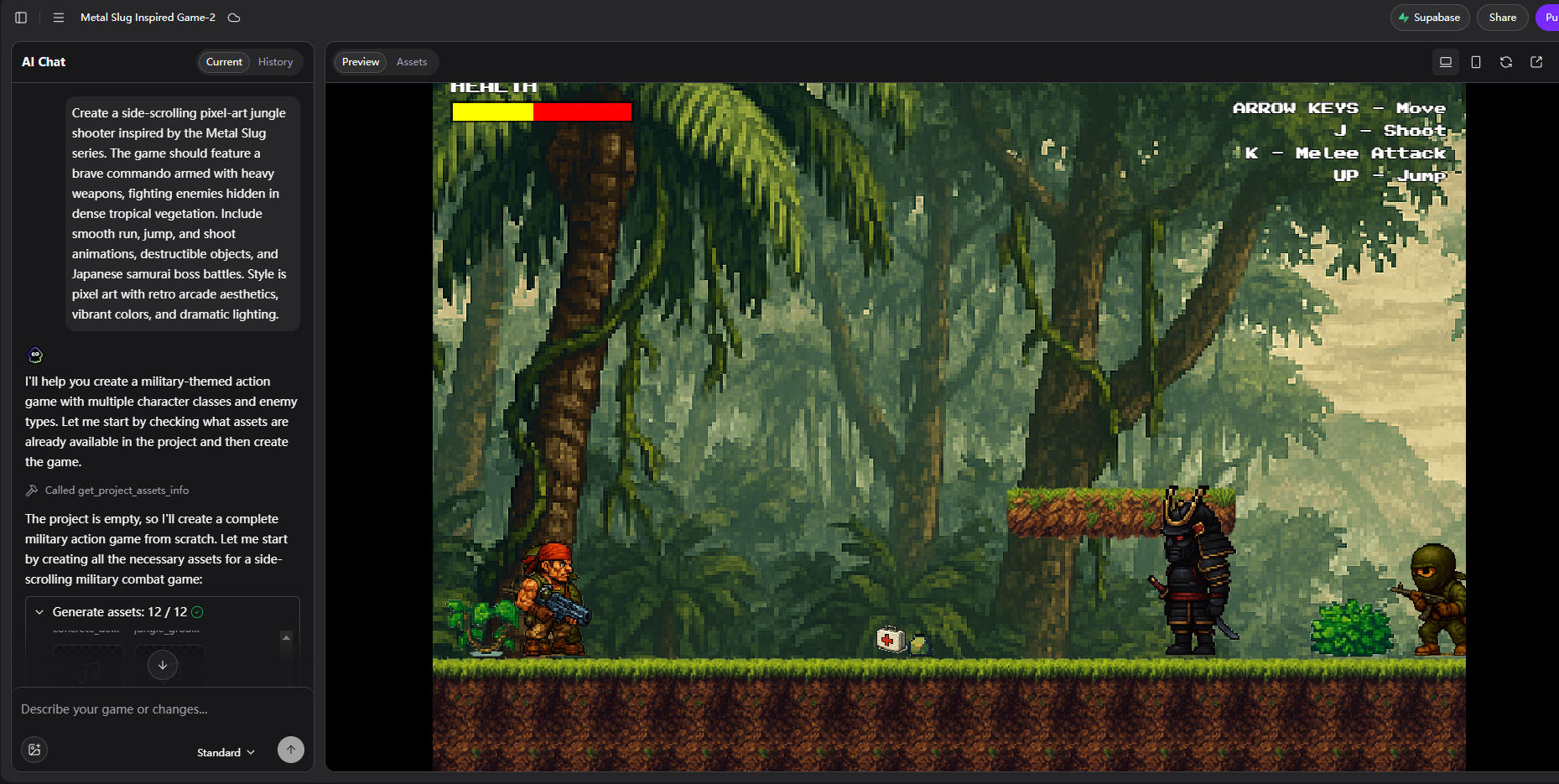1559x784 pixels.
Task: Send the chat message
Action: point(290,750)
